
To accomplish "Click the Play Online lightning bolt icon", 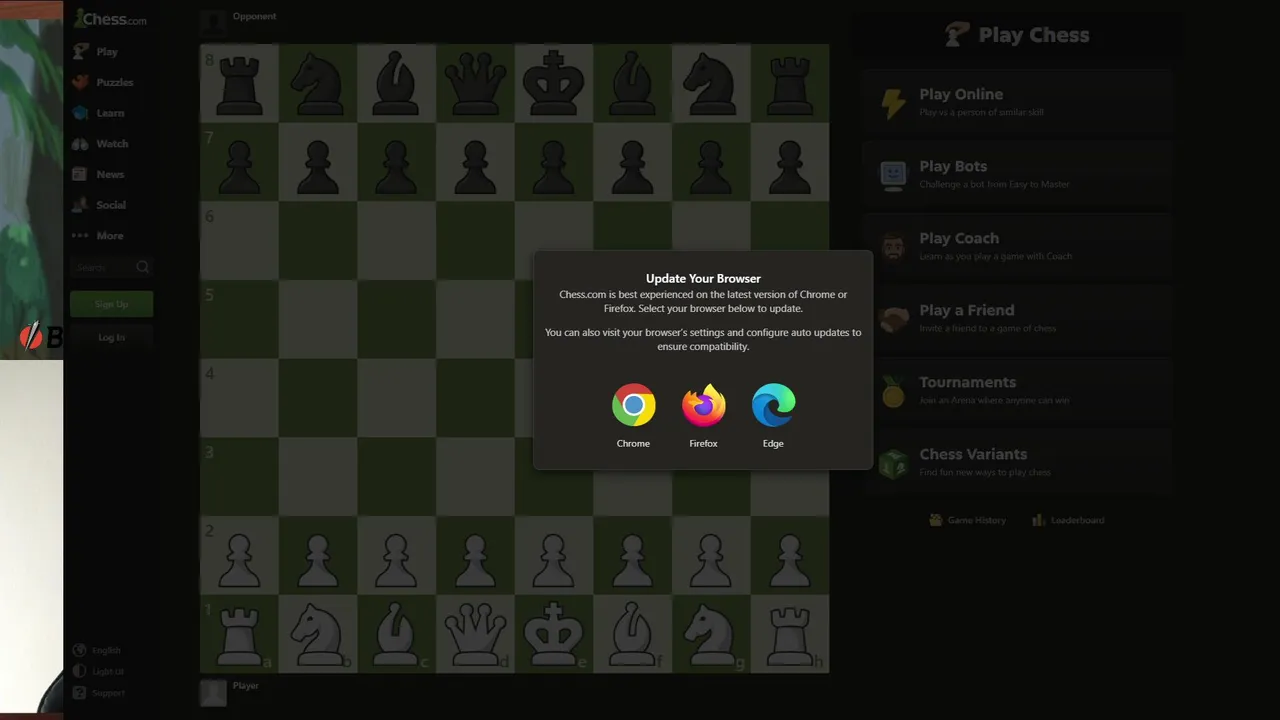I will (893, 103).
